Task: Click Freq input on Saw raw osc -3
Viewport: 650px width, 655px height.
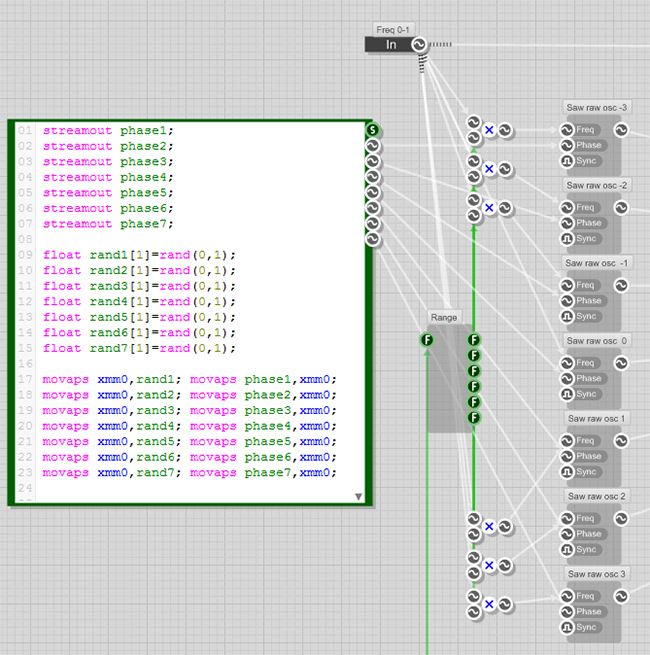Action: pos(566,130)
